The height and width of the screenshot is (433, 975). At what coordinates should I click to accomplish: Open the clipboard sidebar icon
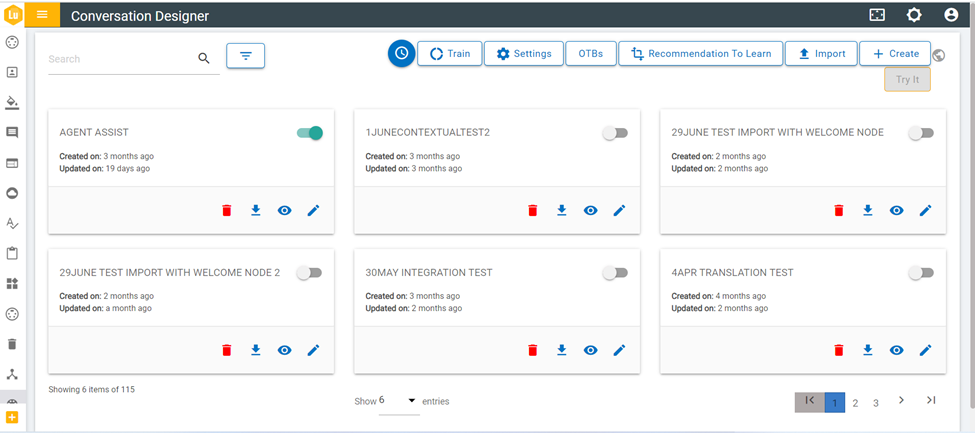click(12, 253)
